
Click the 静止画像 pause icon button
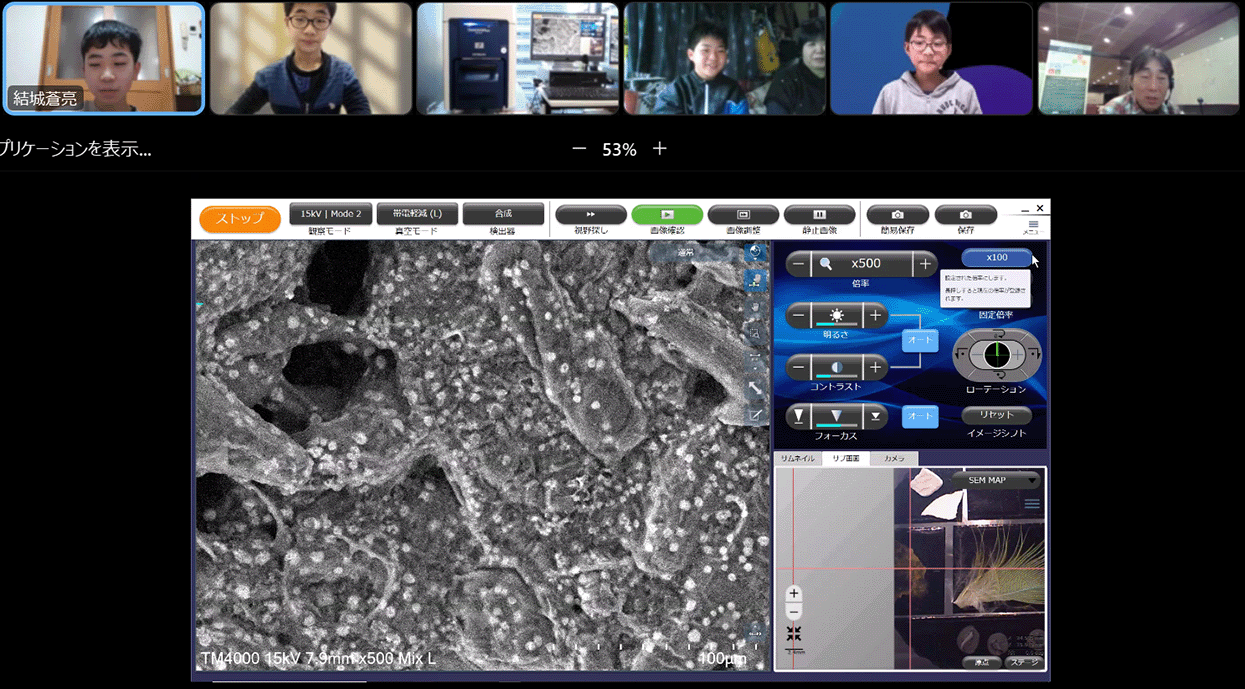coord(819,214)
